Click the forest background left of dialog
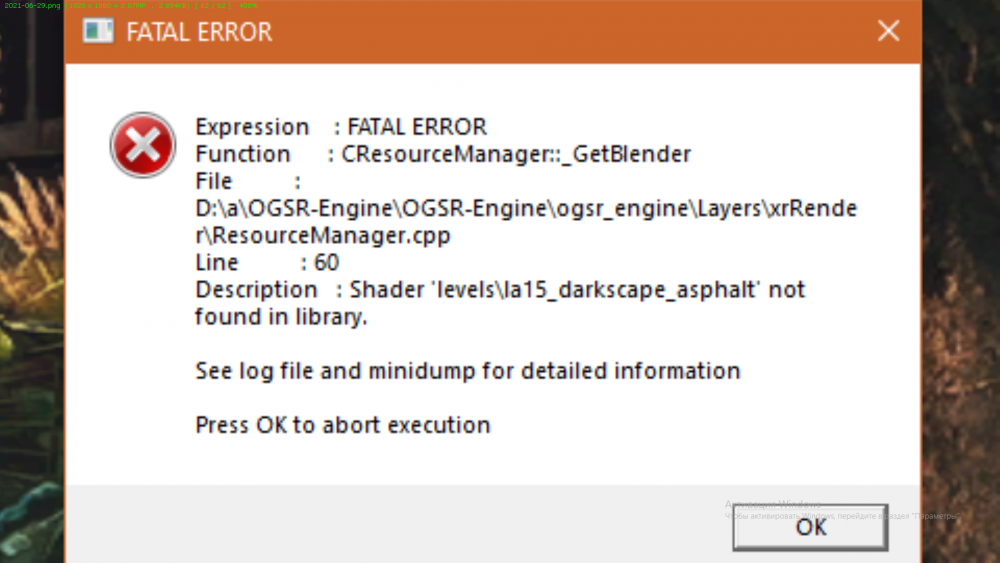Viewport: 1000px width, 563px height. point(30,300)
